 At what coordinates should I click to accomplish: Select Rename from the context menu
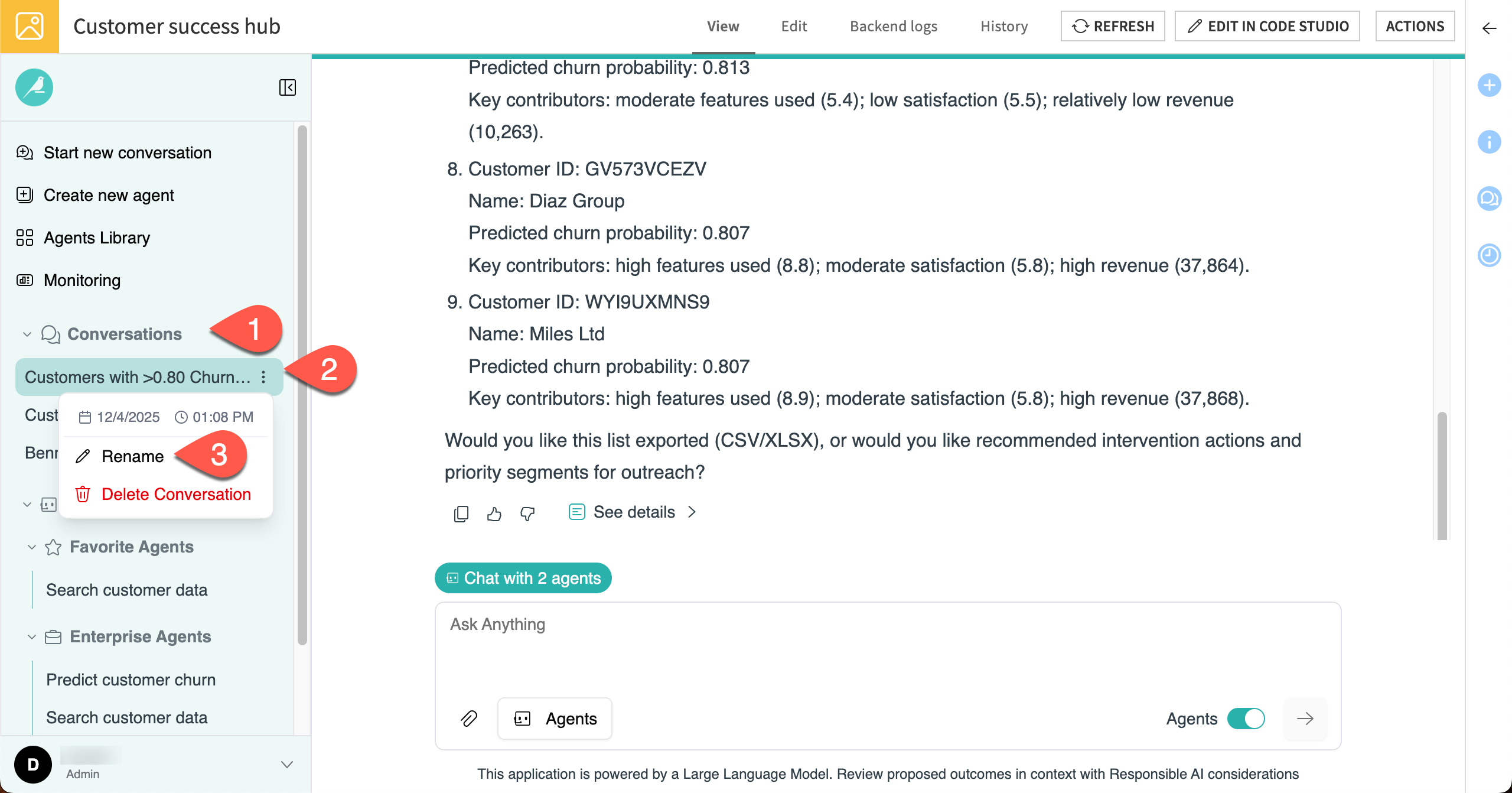coord(132,456)
